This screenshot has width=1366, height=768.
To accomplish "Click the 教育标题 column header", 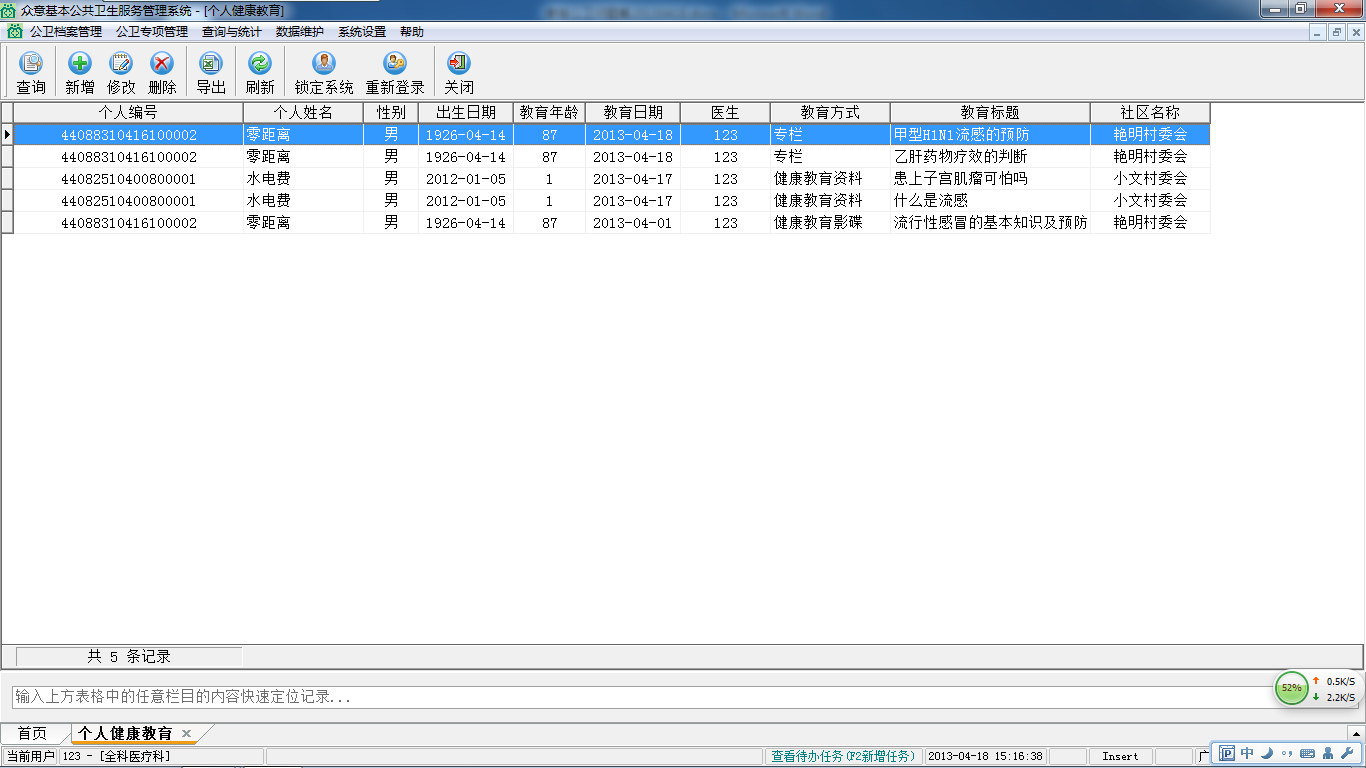I will (x=990, y=112).
